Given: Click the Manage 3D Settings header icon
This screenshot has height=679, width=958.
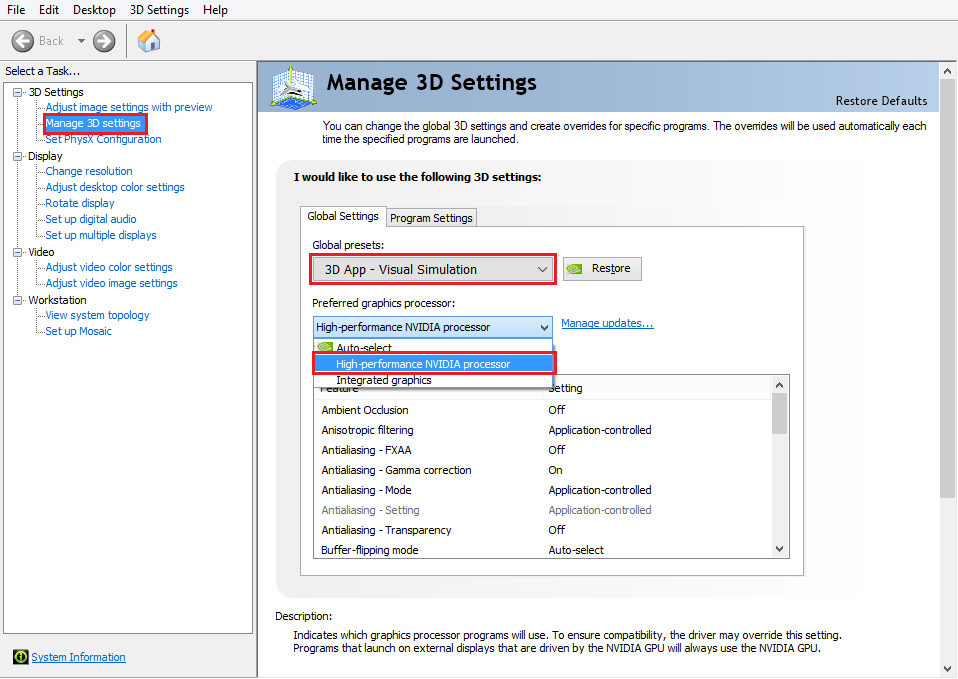Looking at the screenshot, I should pyautogui.click(x=293, y=88).
